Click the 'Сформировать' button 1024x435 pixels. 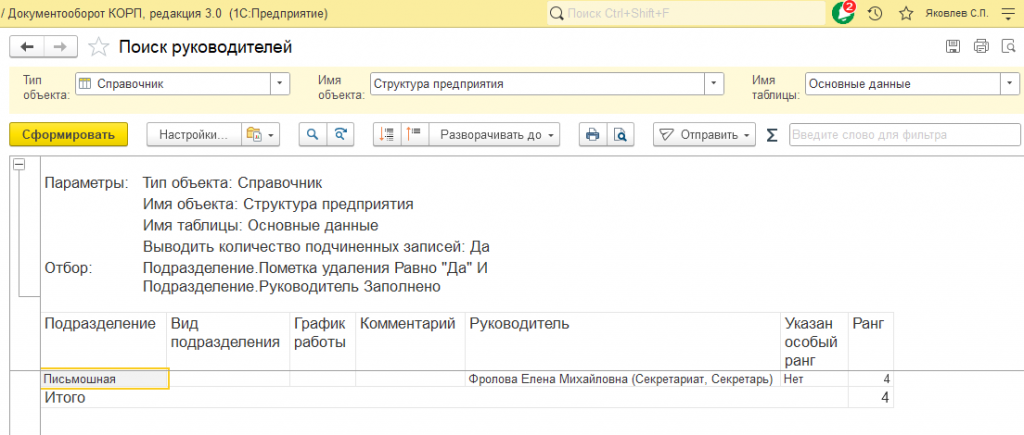(x=69, y=134)
